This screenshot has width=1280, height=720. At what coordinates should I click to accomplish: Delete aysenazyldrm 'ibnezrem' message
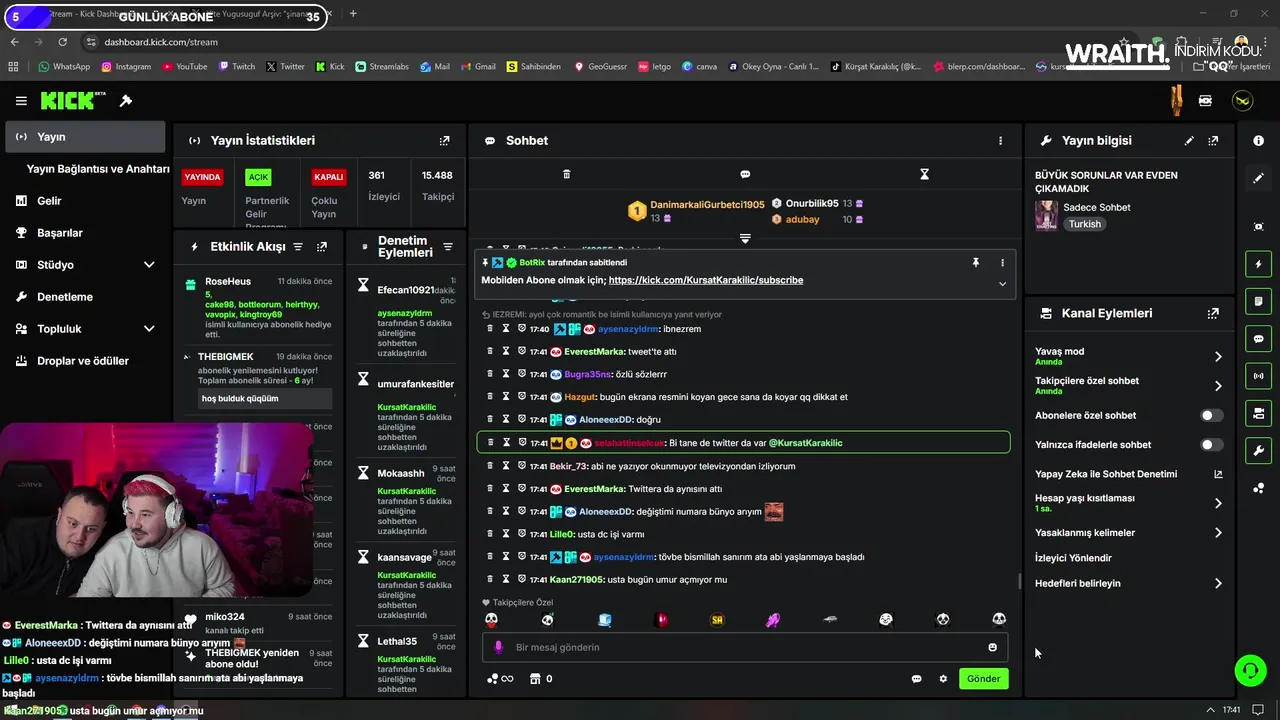490,329
